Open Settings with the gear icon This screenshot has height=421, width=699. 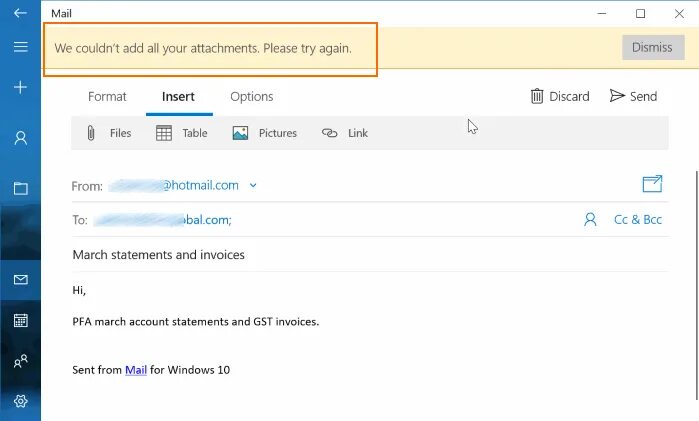[x=21, y=401]
